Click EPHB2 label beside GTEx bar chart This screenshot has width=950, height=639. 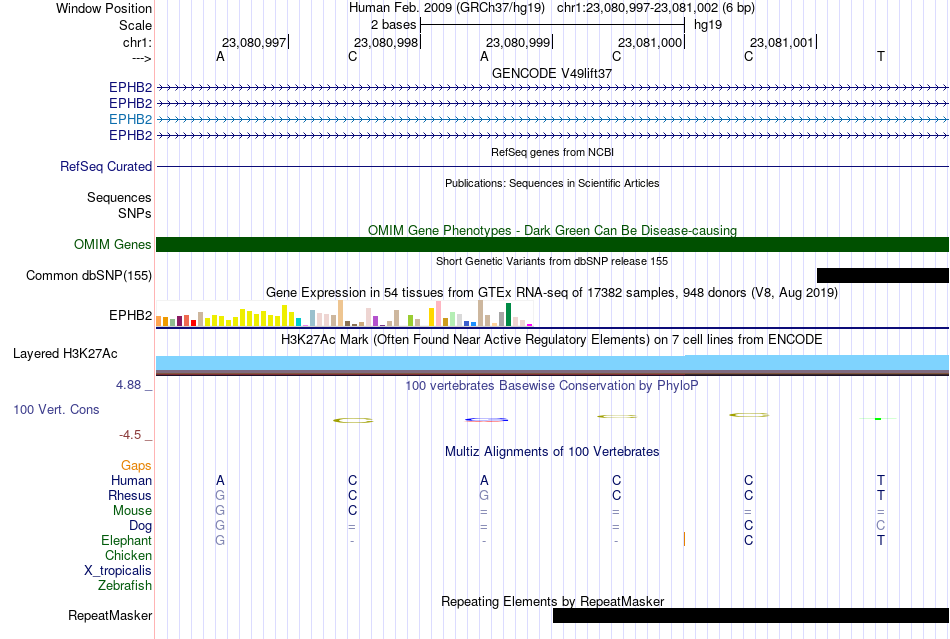(130, 316)
